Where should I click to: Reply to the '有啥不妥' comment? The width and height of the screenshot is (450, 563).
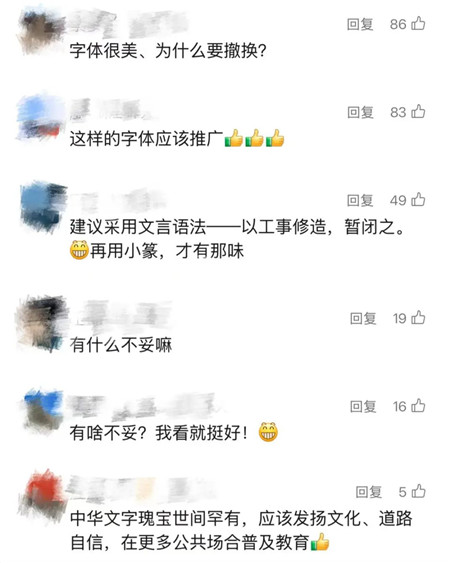coord(363,406)
